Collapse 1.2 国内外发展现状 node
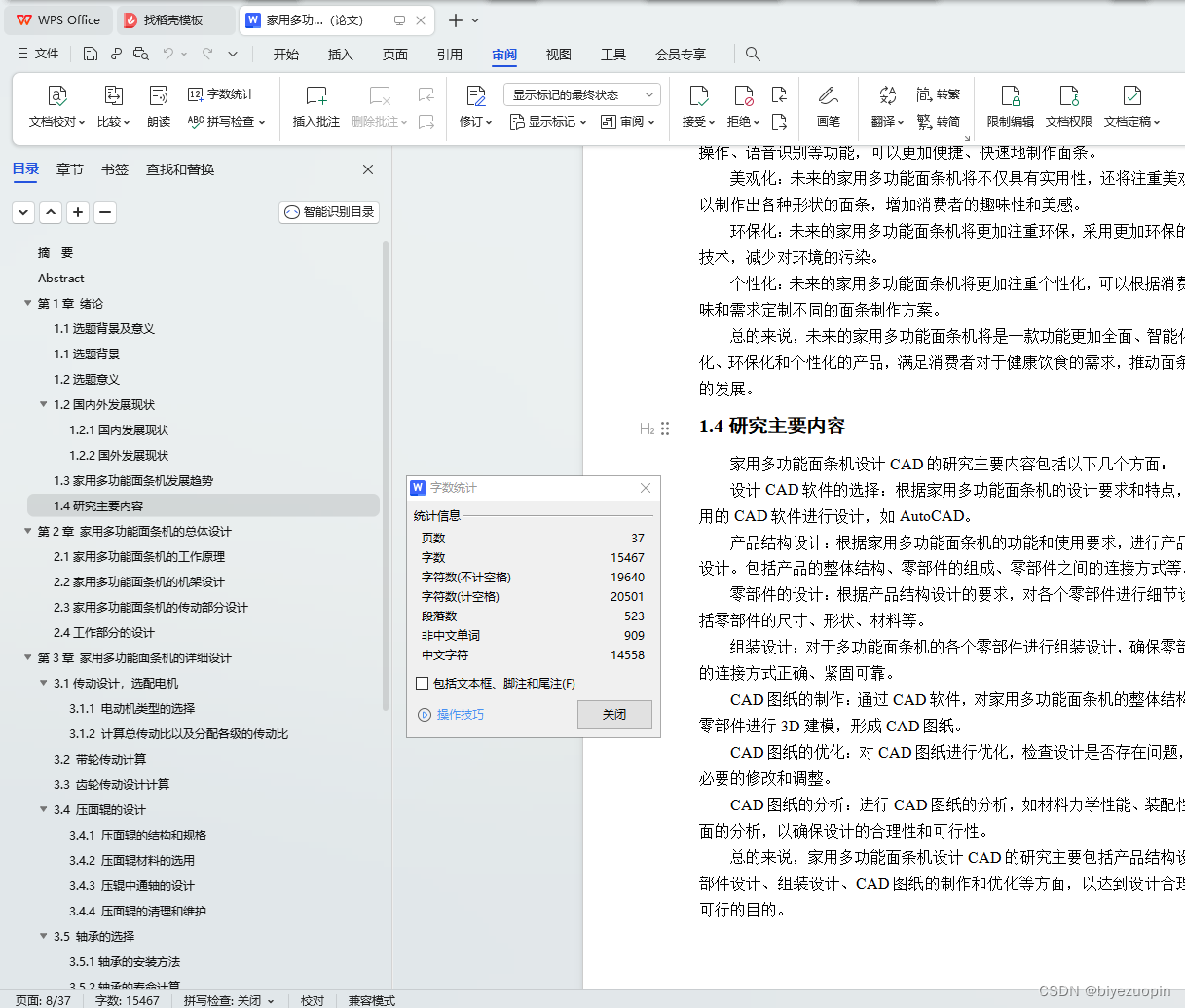Viewport: 1185px width, 1008px height. click(44, 405)
